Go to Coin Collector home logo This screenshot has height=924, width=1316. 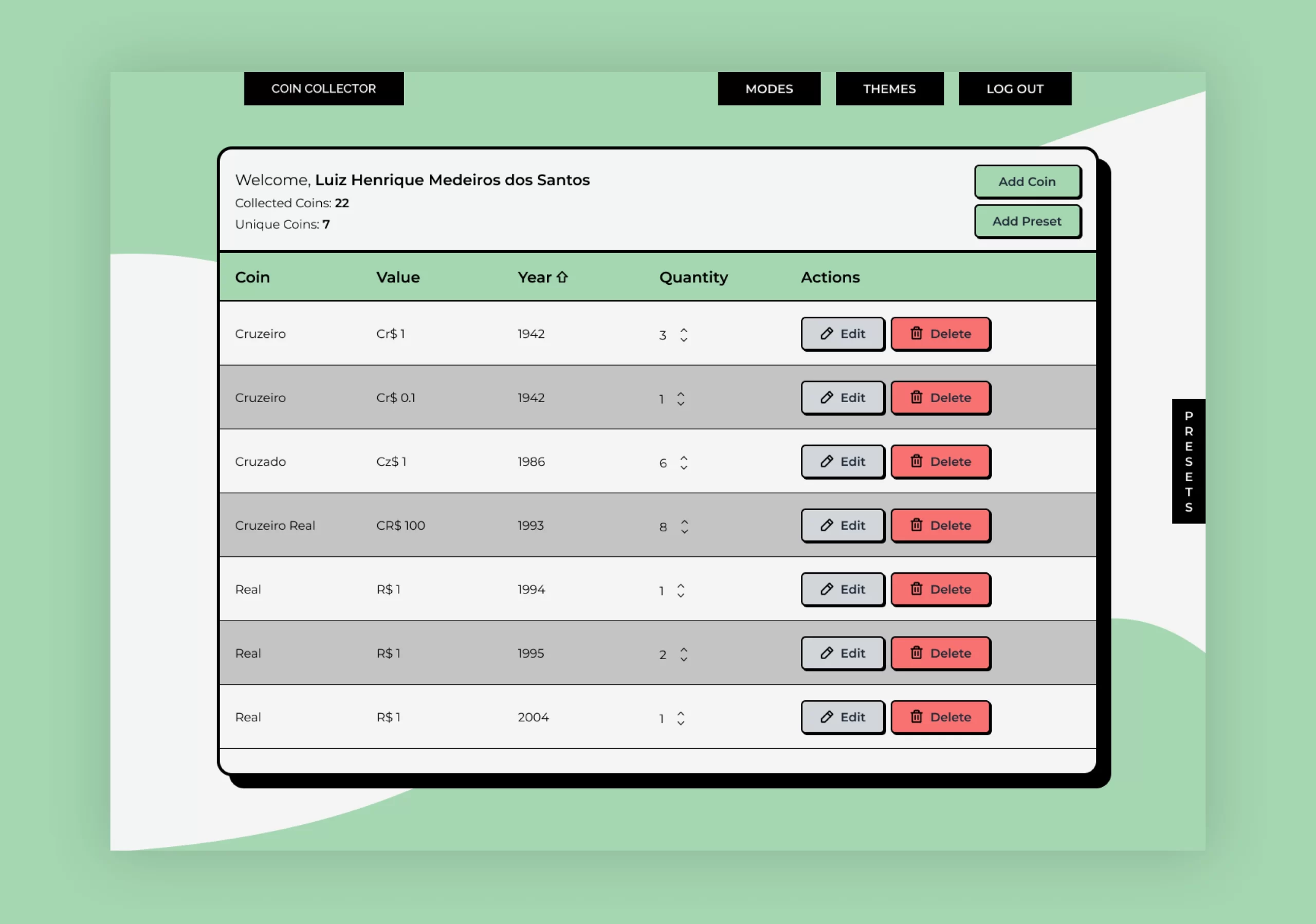click(324, 89)
